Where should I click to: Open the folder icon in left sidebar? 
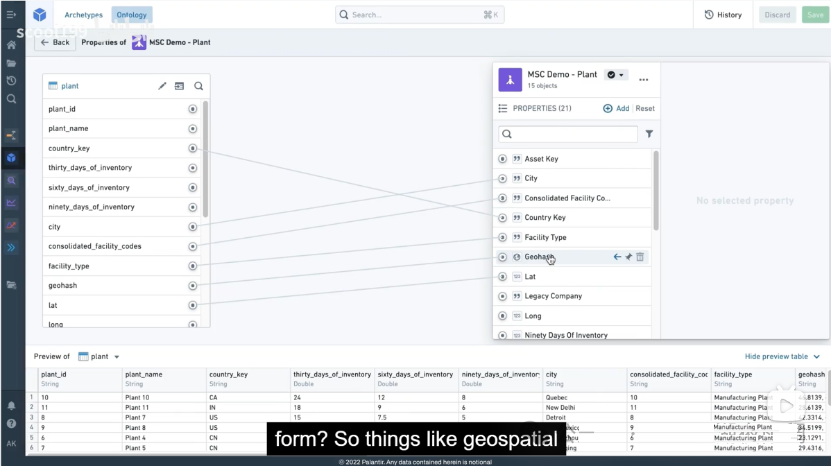pos(11,63)
